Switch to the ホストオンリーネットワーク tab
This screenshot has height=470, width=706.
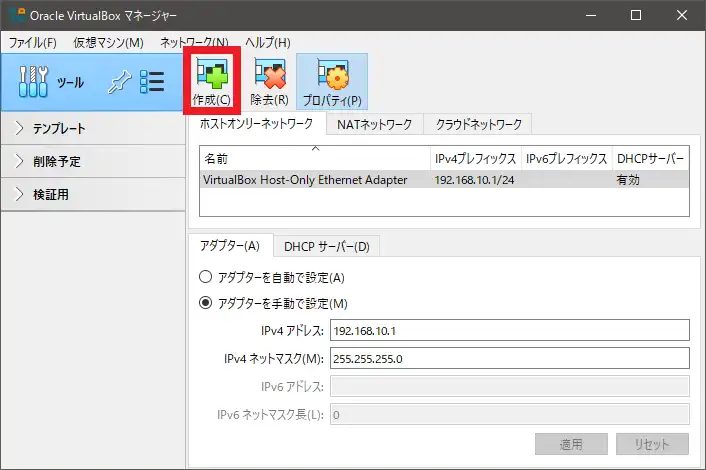(256, 124)
